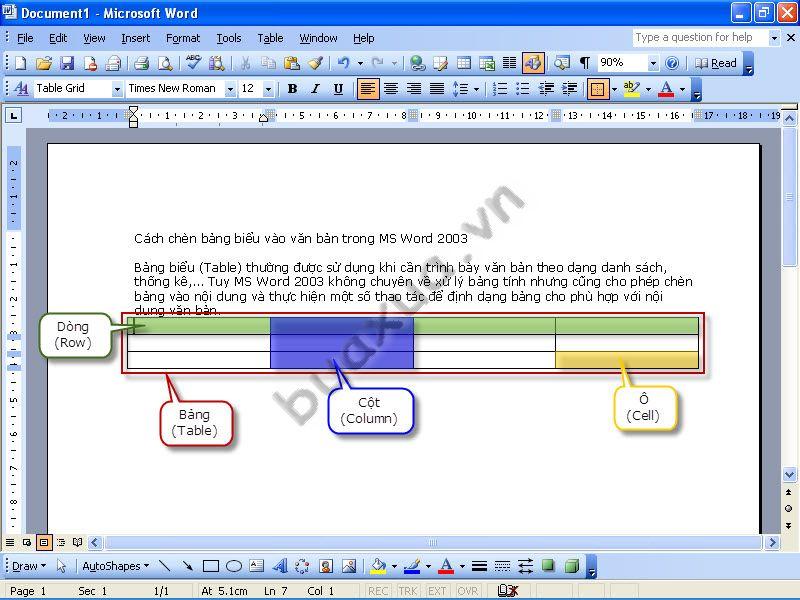Screen dimensions: 800x600
Task: Save the document with the floppy icon
Action: coord(67,63)
